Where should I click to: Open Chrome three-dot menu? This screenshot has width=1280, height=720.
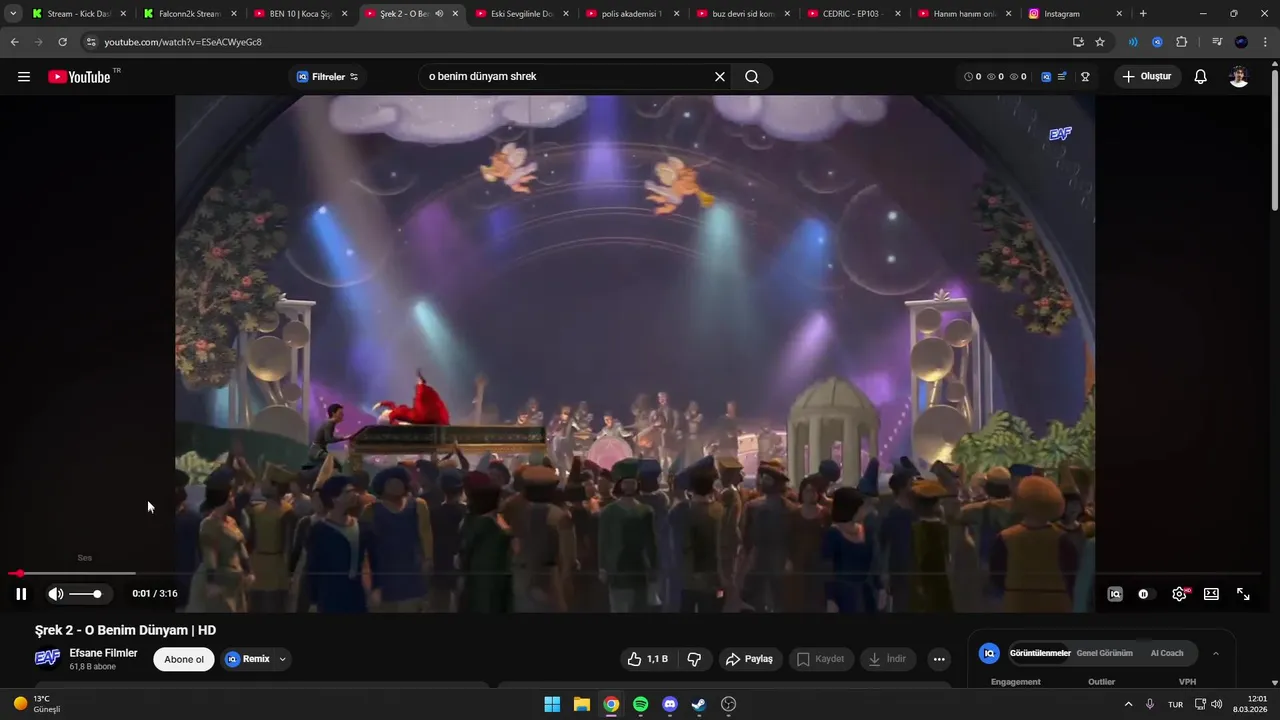1265,42
